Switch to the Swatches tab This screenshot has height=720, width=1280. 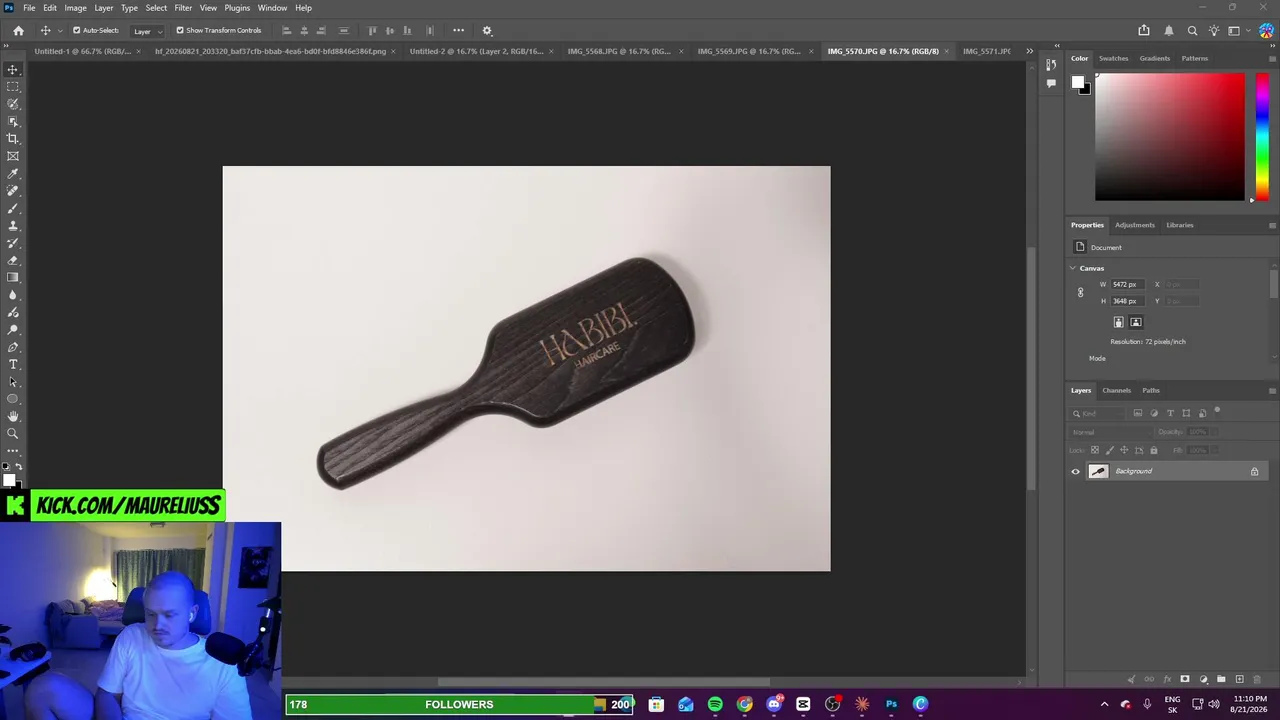click(1113, 58)
